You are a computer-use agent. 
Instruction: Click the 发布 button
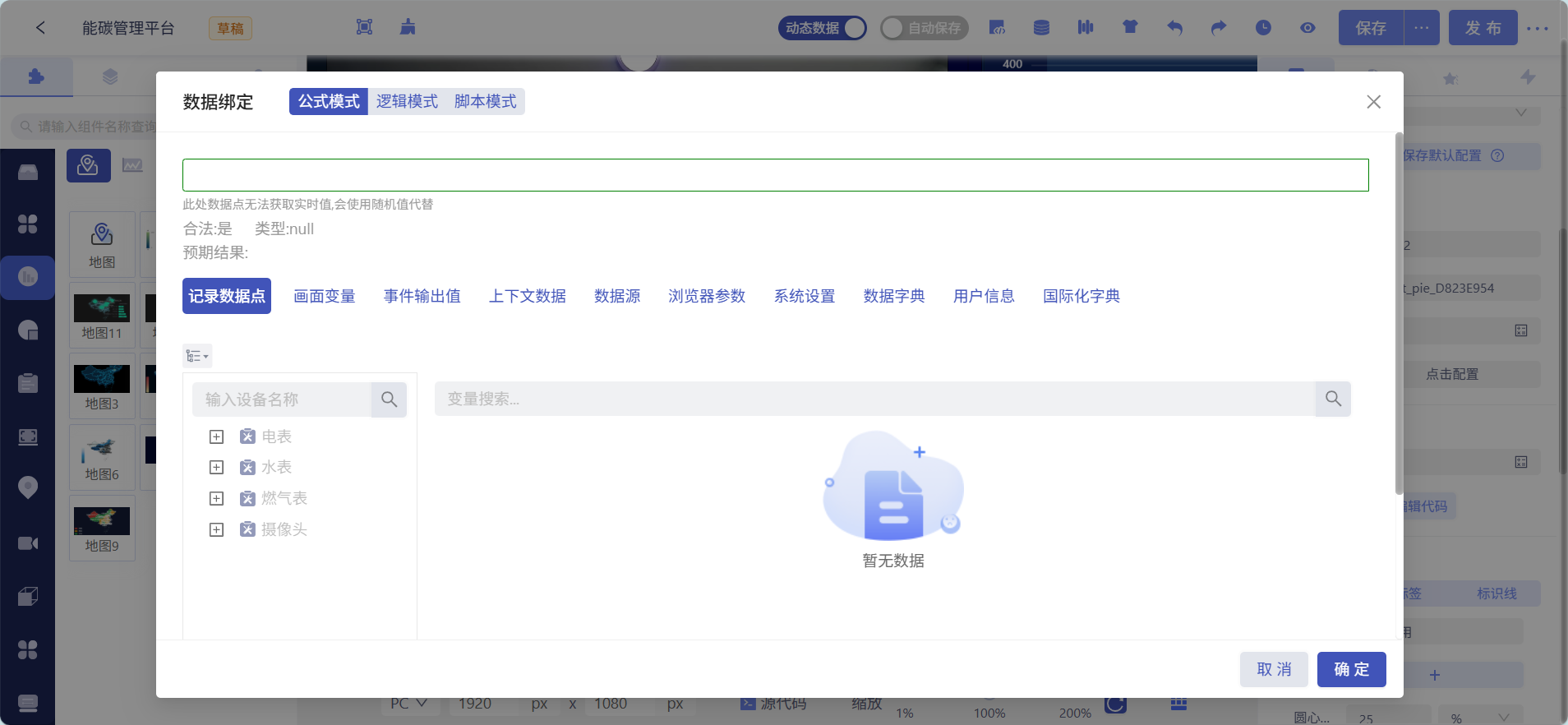[1483, 28]
